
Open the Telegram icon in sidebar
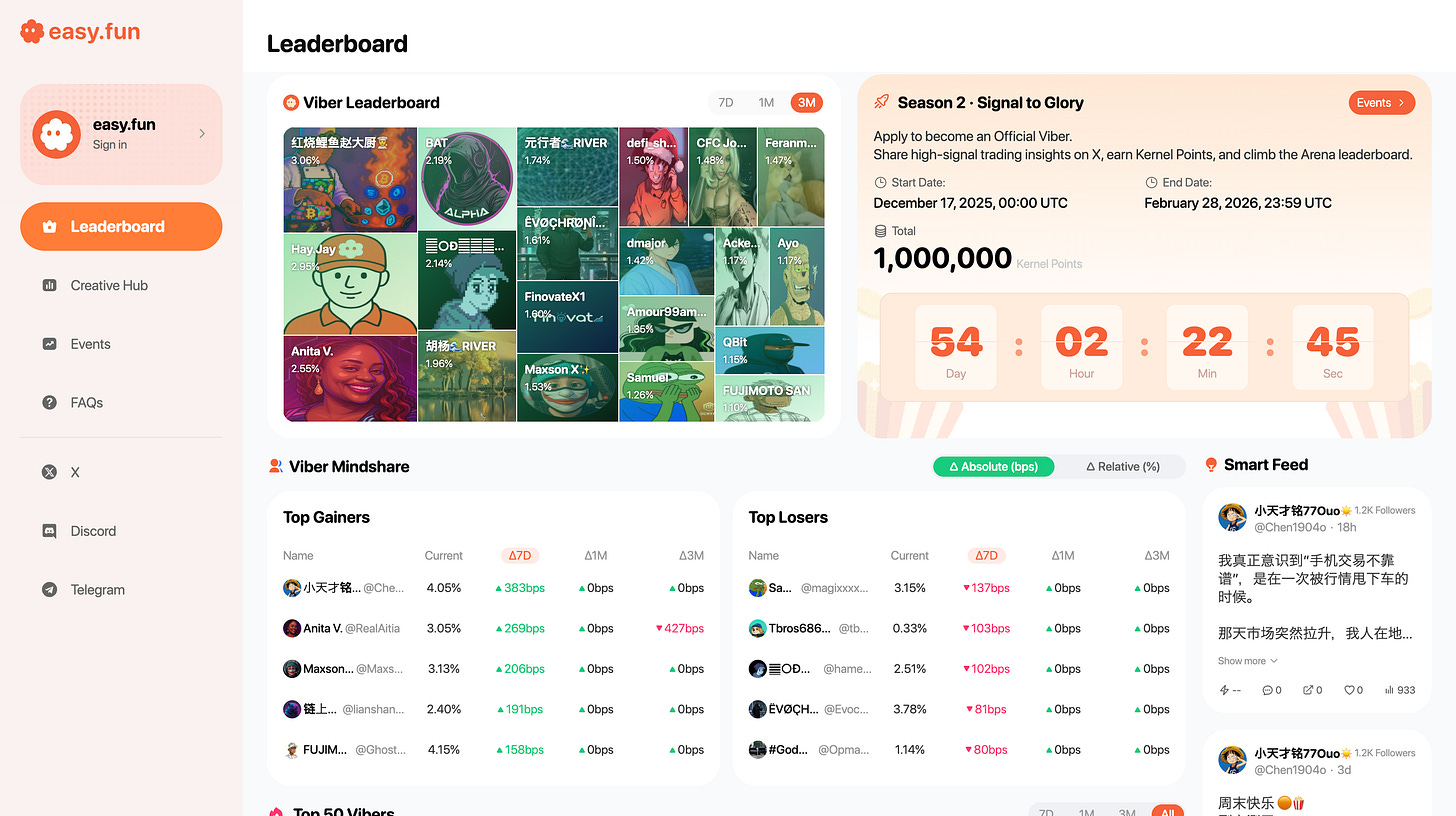(49, 590)
